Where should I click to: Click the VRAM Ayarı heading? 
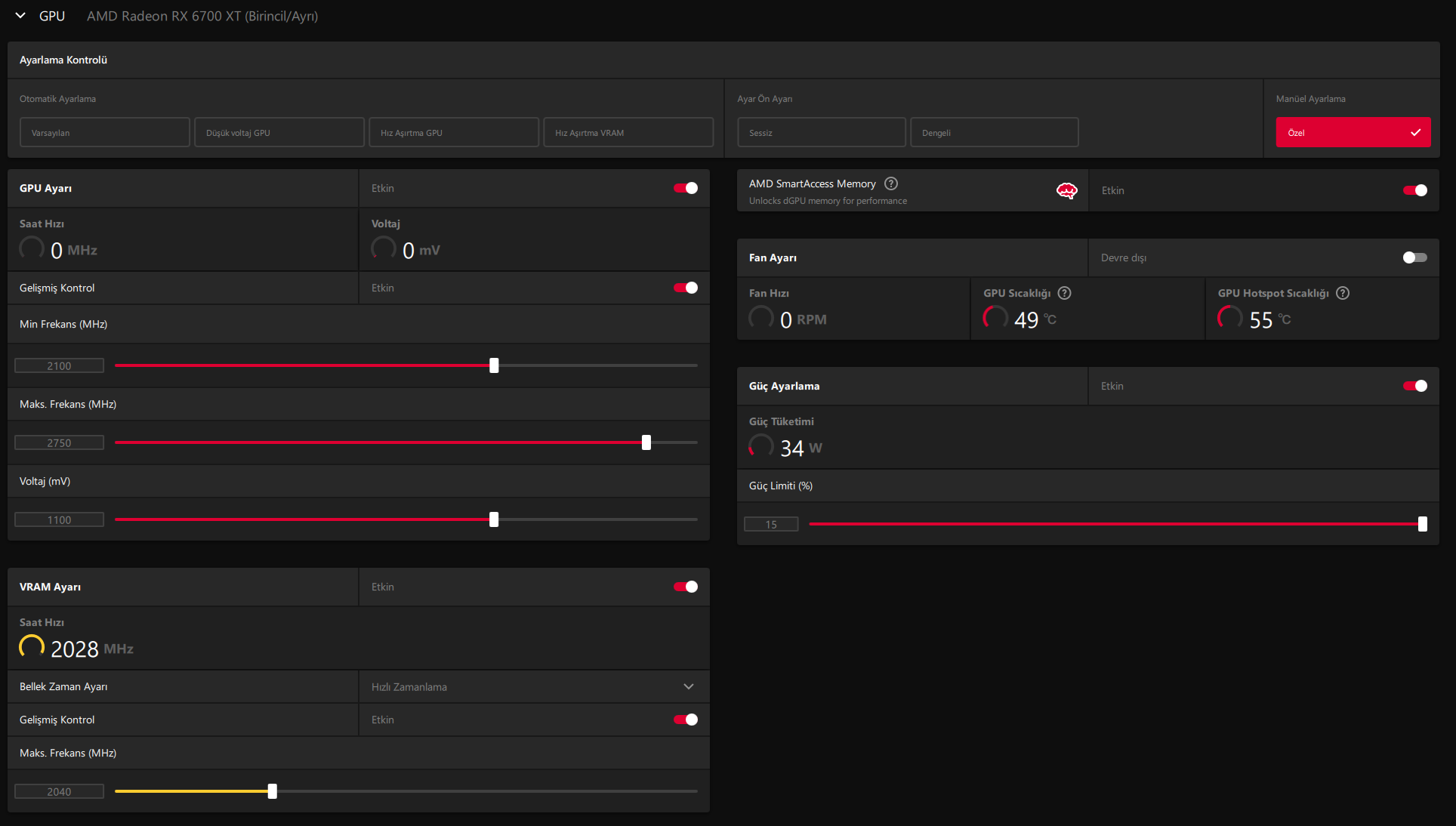tap(50, 587)
